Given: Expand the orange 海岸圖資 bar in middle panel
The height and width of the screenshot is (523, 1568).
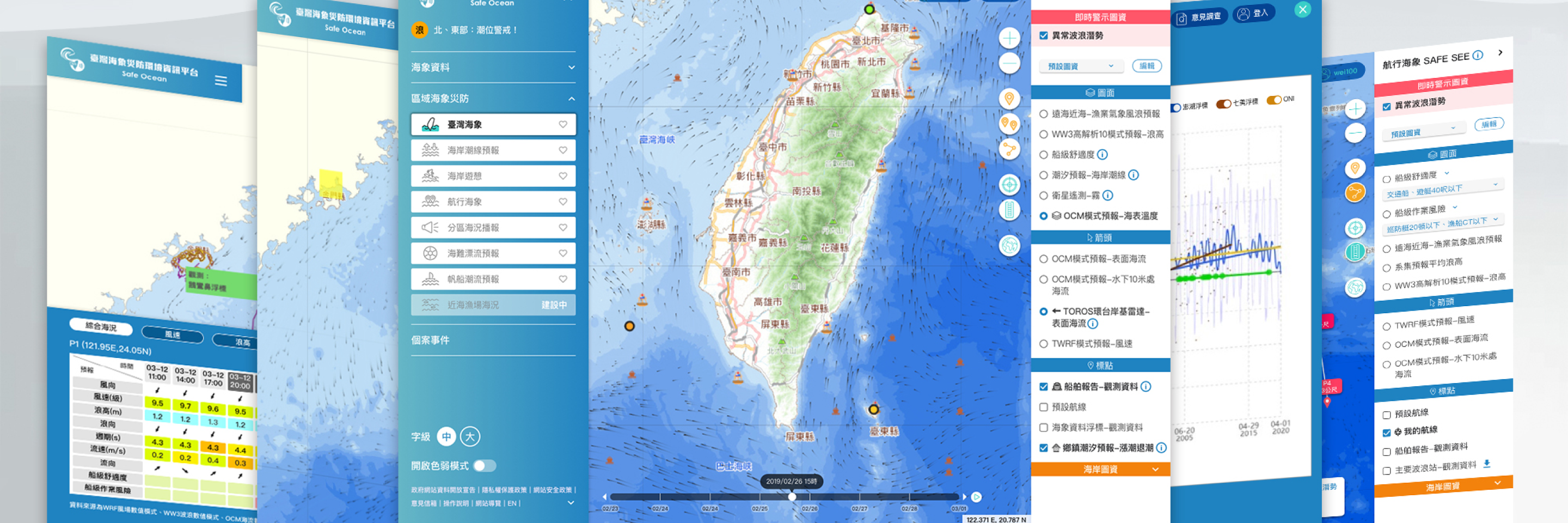Looking at the screenshot, I should tap(1100, 470).
